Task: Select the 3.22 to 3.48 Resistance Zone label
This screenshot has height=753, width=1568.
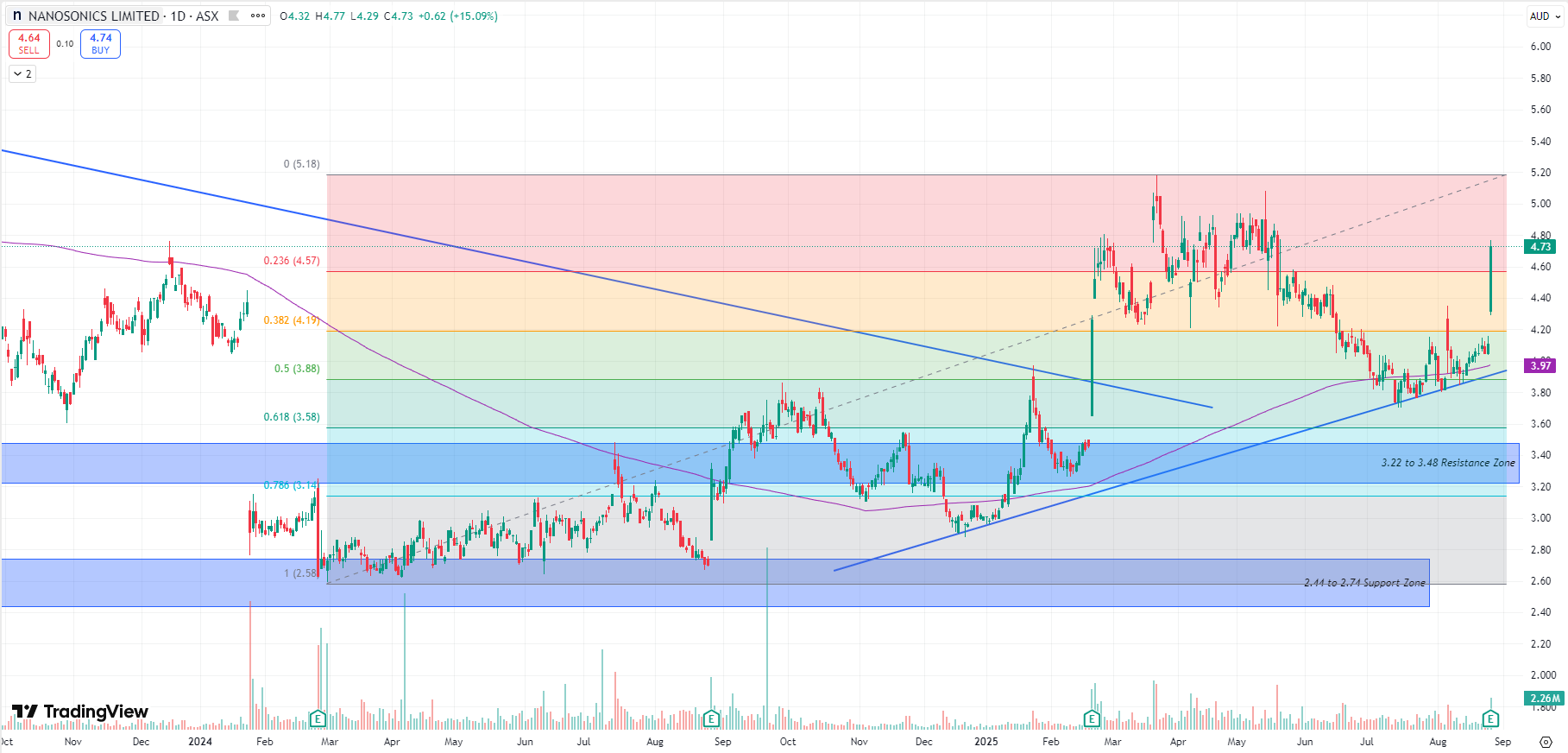Action: tap(1447, 463)
